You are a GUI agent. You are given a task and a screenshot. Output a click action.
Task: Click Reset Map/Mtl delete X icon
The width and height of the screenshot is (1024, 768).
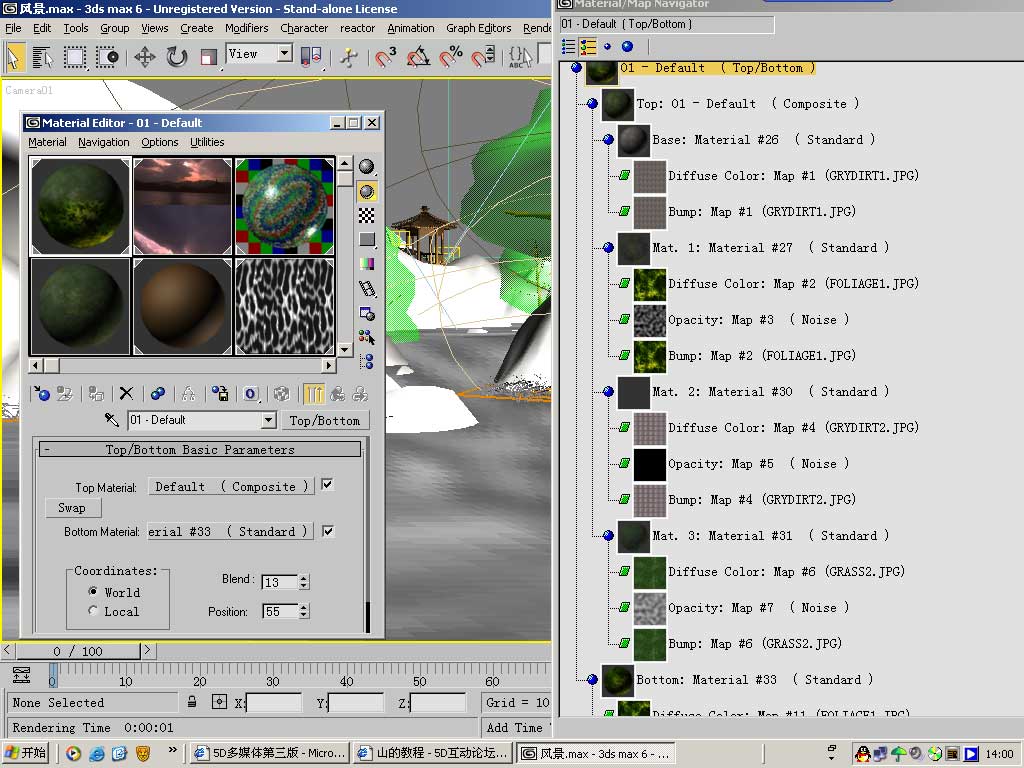[x=126, y=393]
